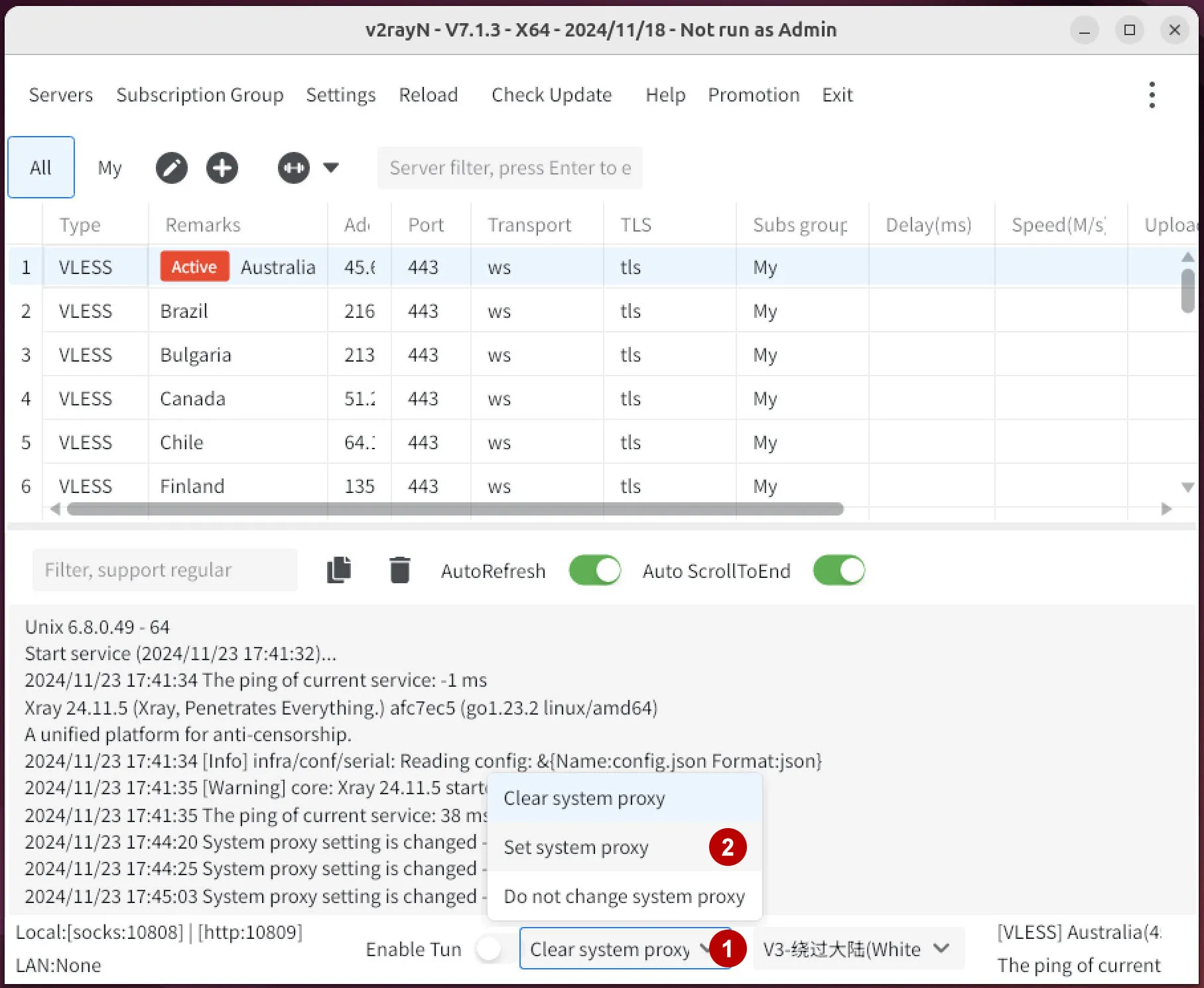Viewport: 1204px width, 988px height.
Task: Click the scroll-up arrow of server list
Action: pyautogui.click(x=1188, y=257)
